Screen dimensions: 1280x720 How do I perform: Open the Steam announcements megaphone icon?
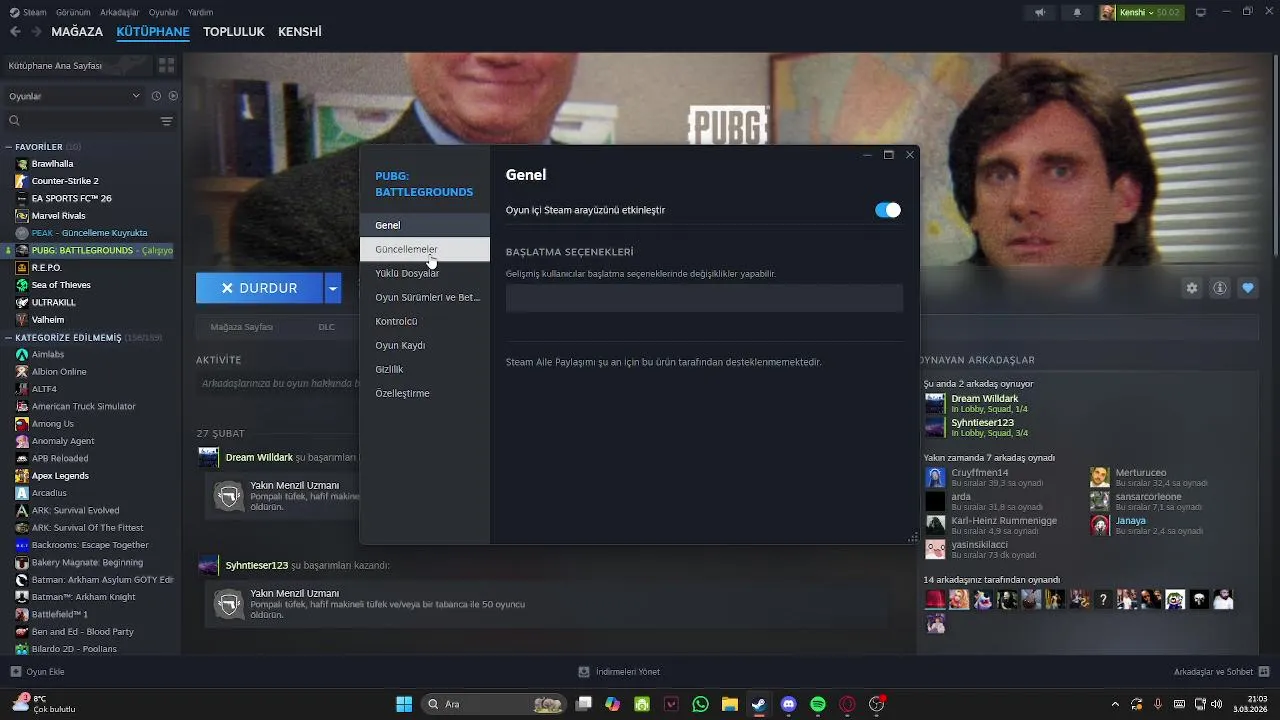(x=1040, y=12)
